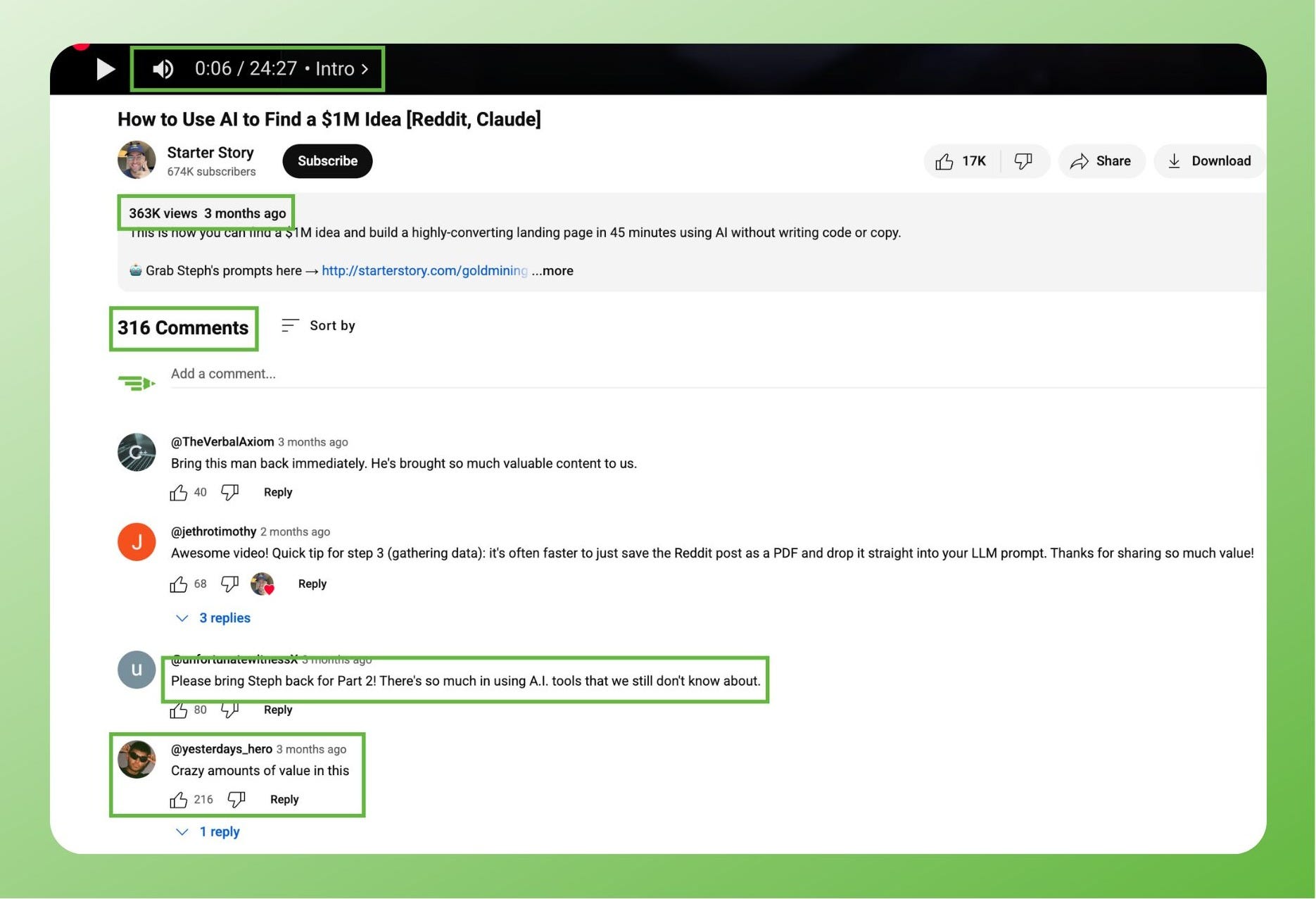Open the Starter Story channel name

[210, 152]
